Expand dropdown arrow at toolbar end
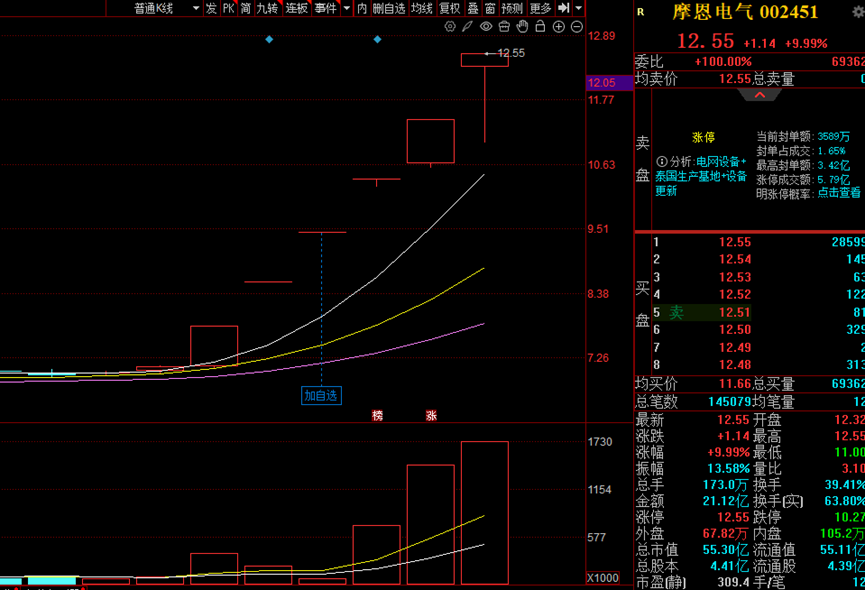The image size is (865, 590). tap(578, 8)
